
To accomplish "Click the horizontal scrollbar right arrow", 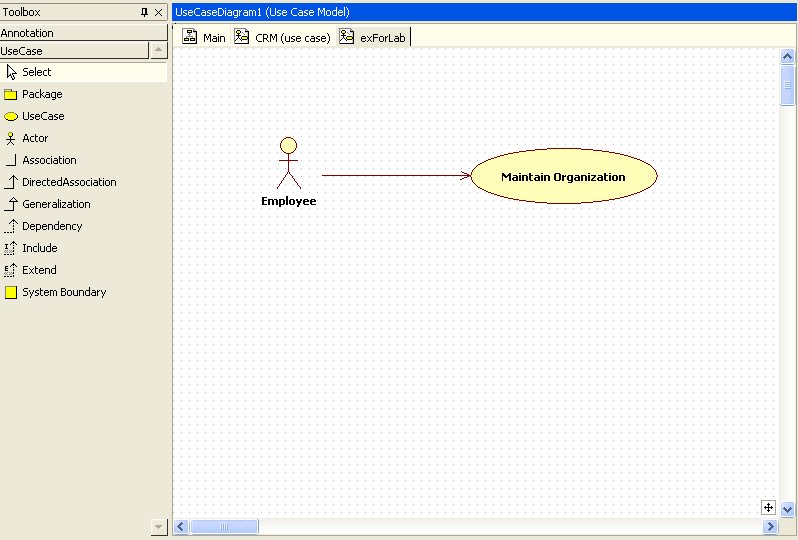I will click(x=771, y=526).
